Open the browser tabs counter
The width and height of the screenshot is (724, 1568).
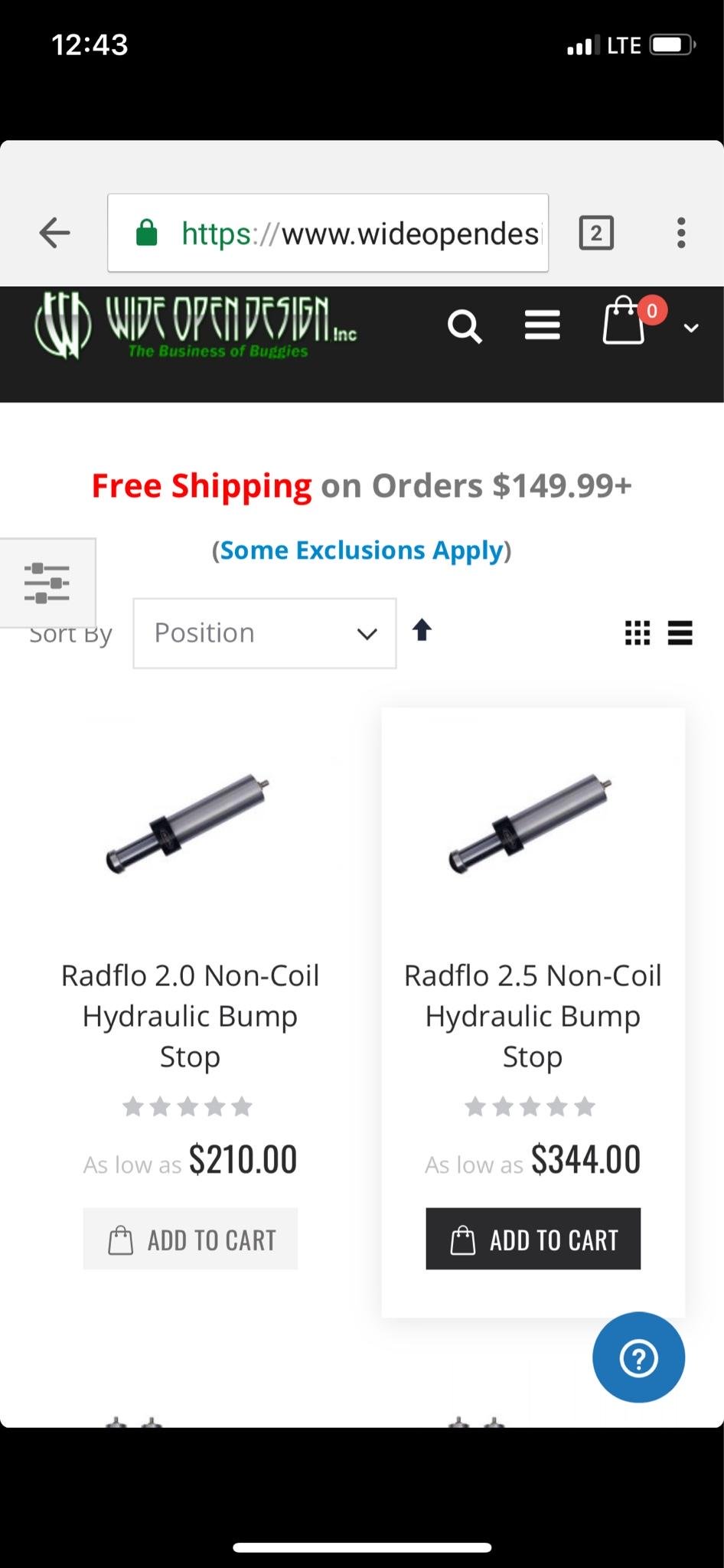596,233
